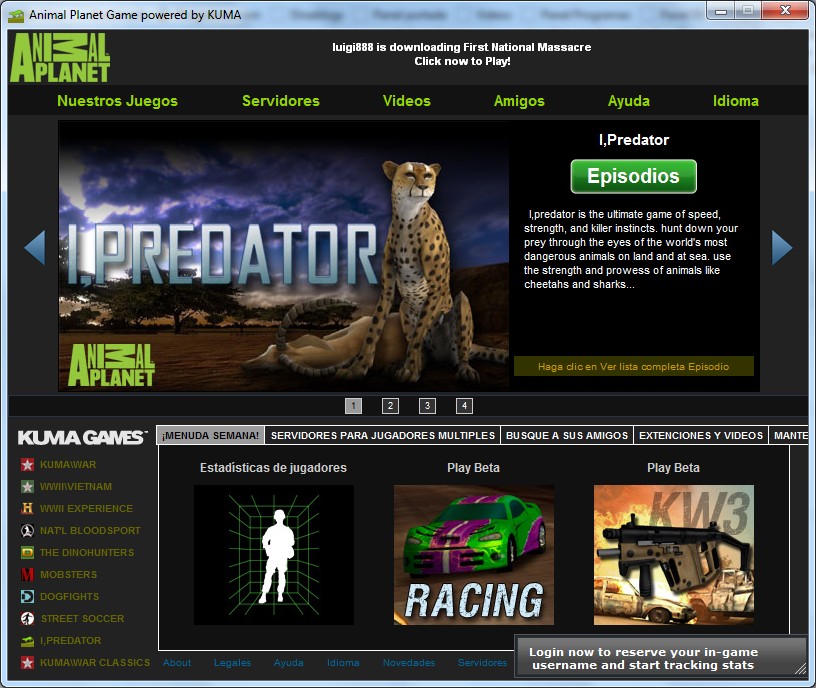This screenshot has height=688, width=816.
Task: Click the Login now to reserve username banner
Action: click(x=660, y=656)
